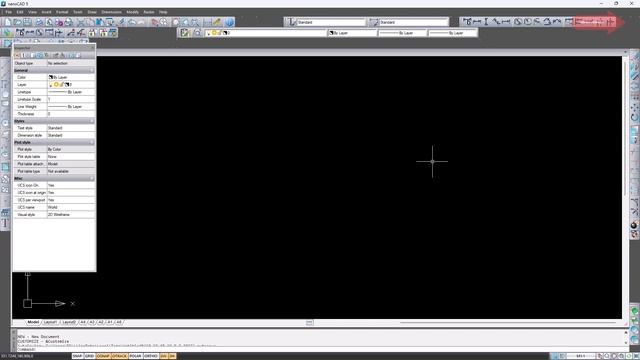The height and width of the screenshot is (360, 640).
Task: Open the Text style Standard dropdown
Action: (331, 22)
